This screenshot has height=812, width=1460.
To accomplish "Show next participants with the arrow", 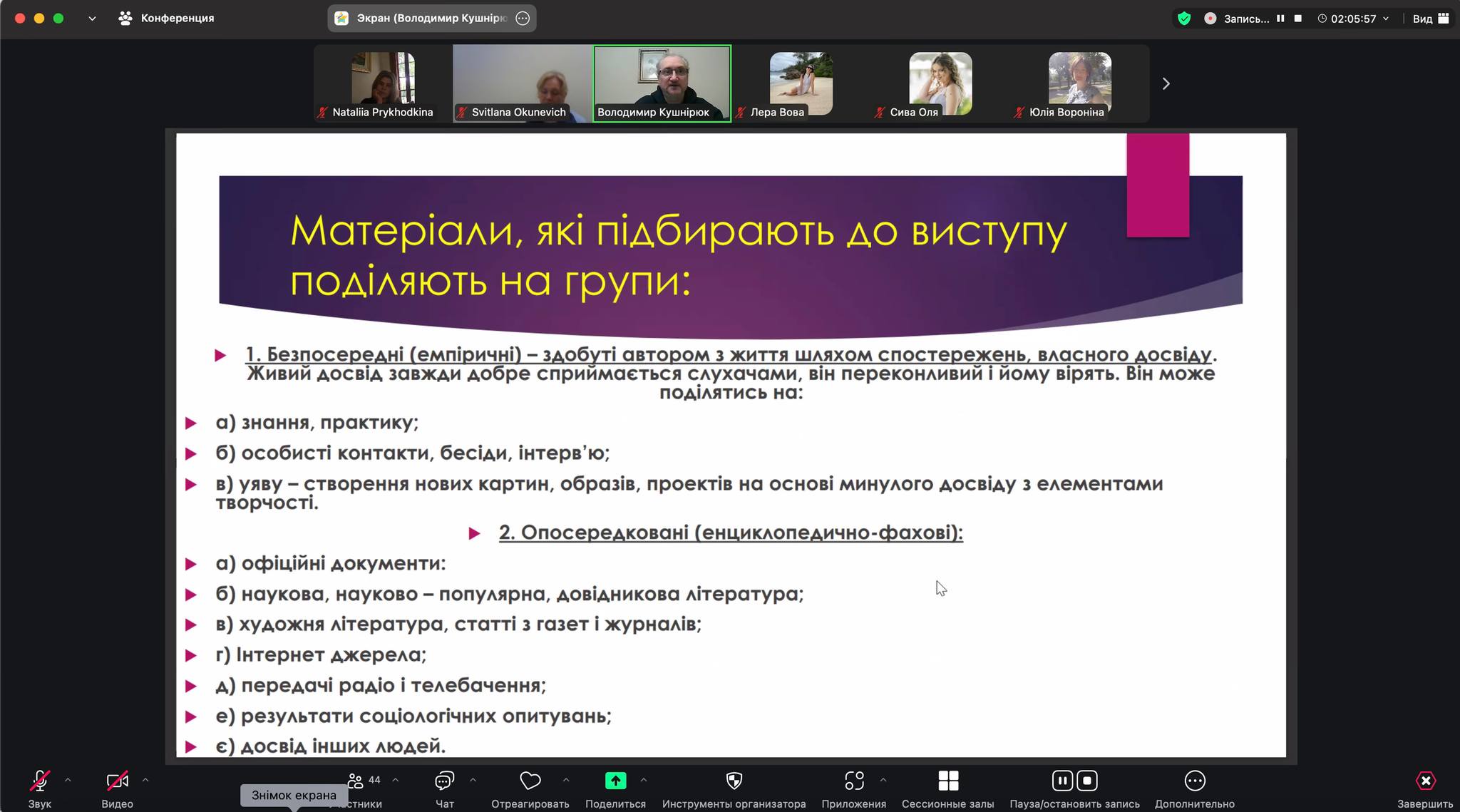I will (x=1166, y=84).
